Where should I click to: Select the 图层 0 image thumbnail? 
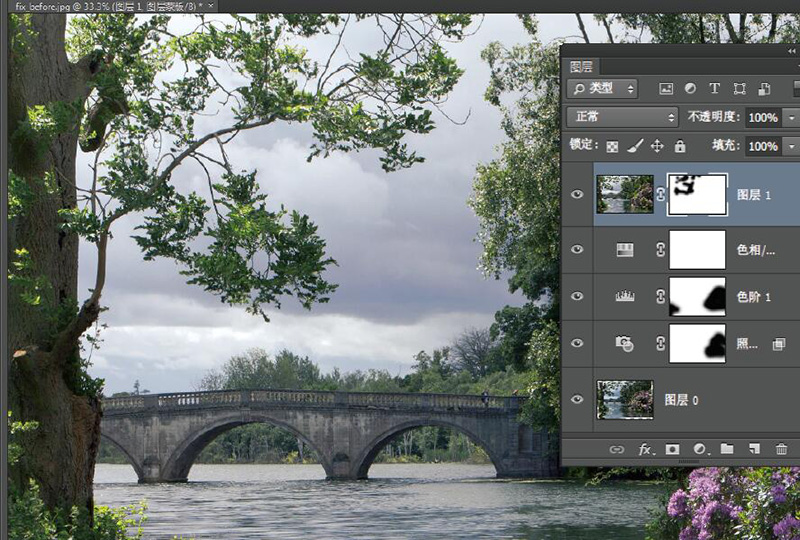[x=625, y=399]
